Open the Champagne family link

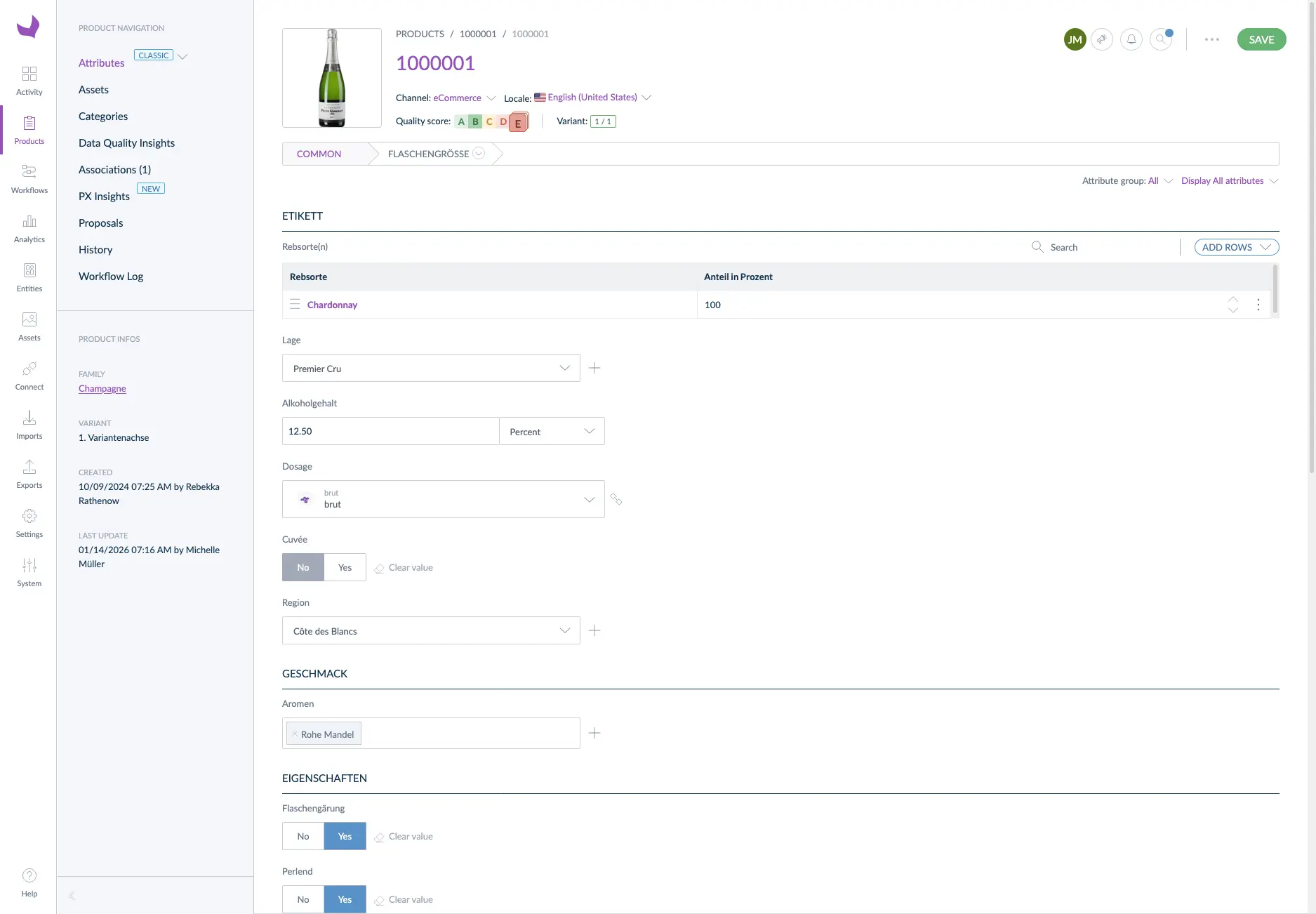102,388
